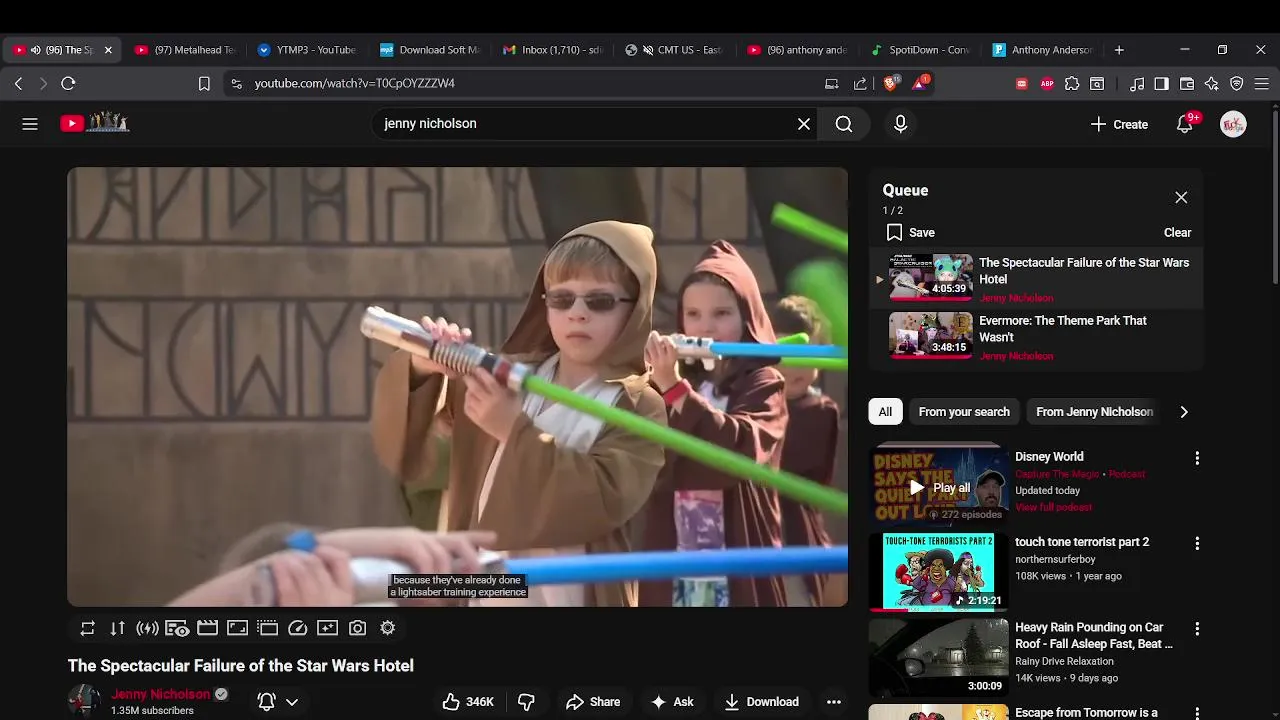
Task: Click the dotted pop-up player icon
Action: 267,628
